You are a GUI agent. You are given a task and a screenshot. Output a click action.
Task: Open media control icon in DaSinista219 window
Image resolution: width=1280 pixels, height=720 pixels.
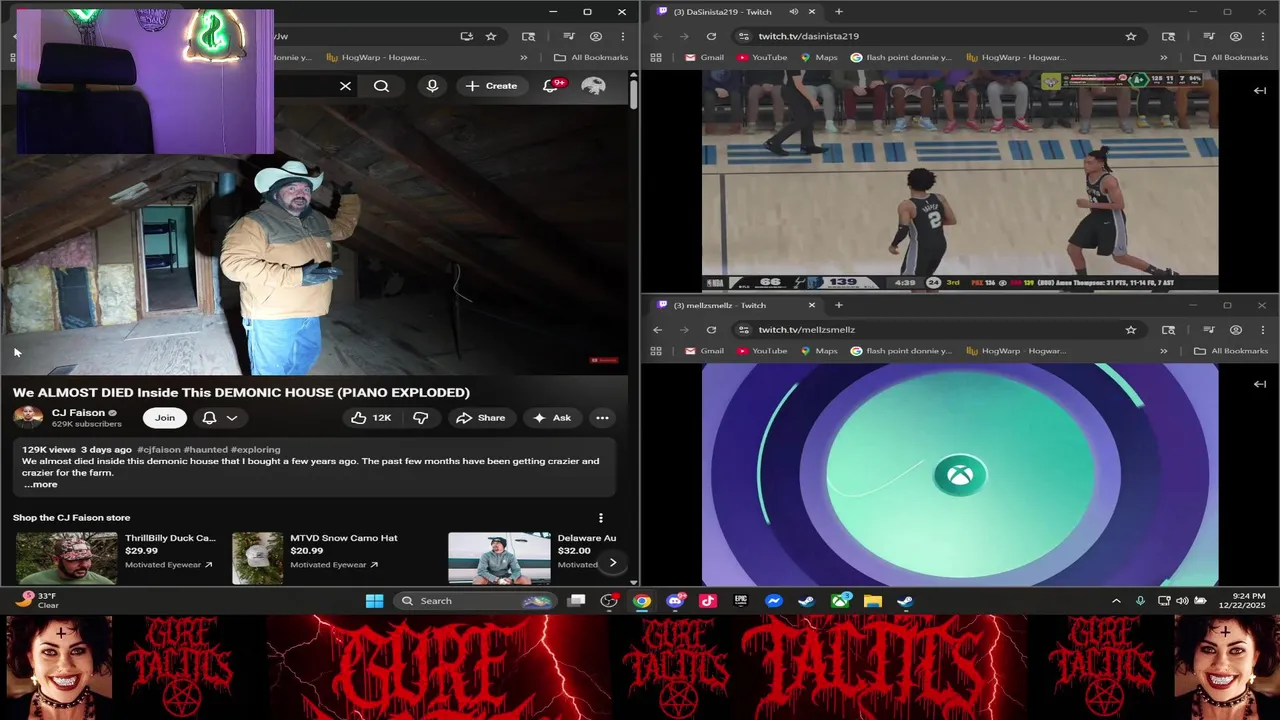1209,36
